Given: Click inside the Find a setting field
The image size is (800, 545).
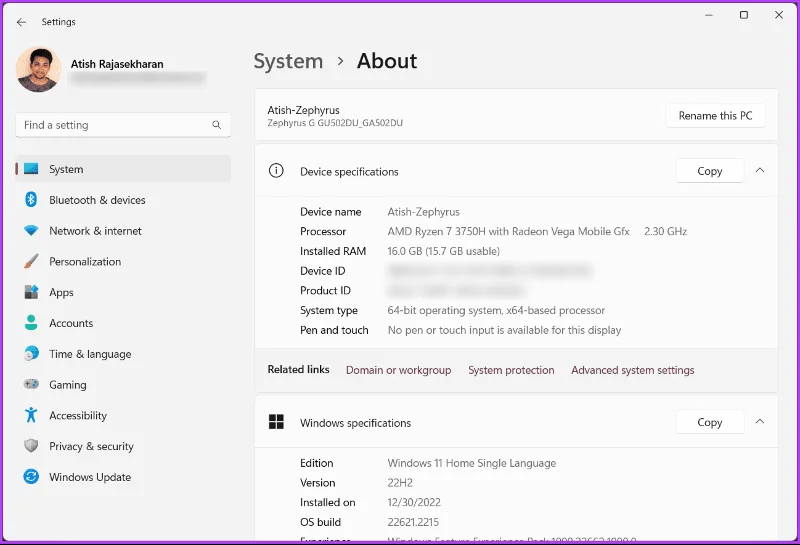Looking at the screenshot, I should pos(123,125).
